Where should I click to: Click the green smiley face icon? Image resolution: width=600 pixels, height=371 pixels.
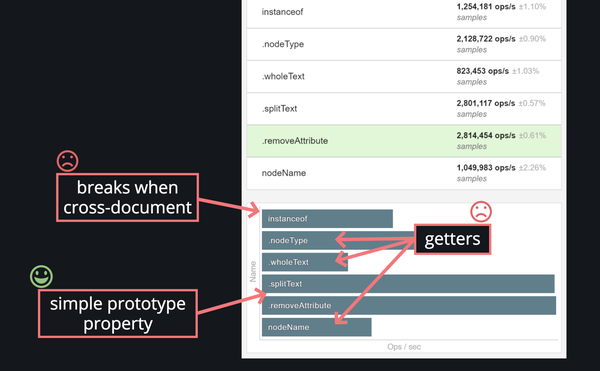tap(41, 276)
